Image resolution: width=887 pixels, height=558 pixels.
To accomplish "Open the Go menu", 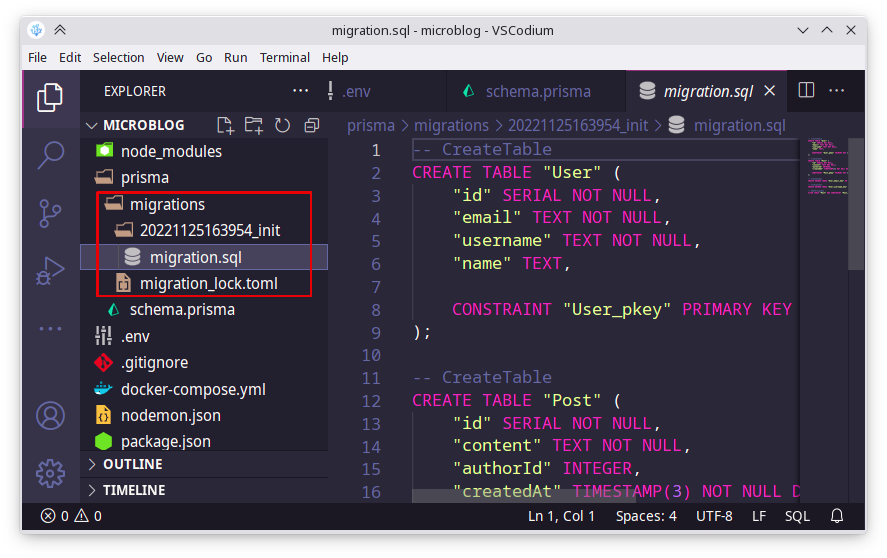I will pos(204,58).
